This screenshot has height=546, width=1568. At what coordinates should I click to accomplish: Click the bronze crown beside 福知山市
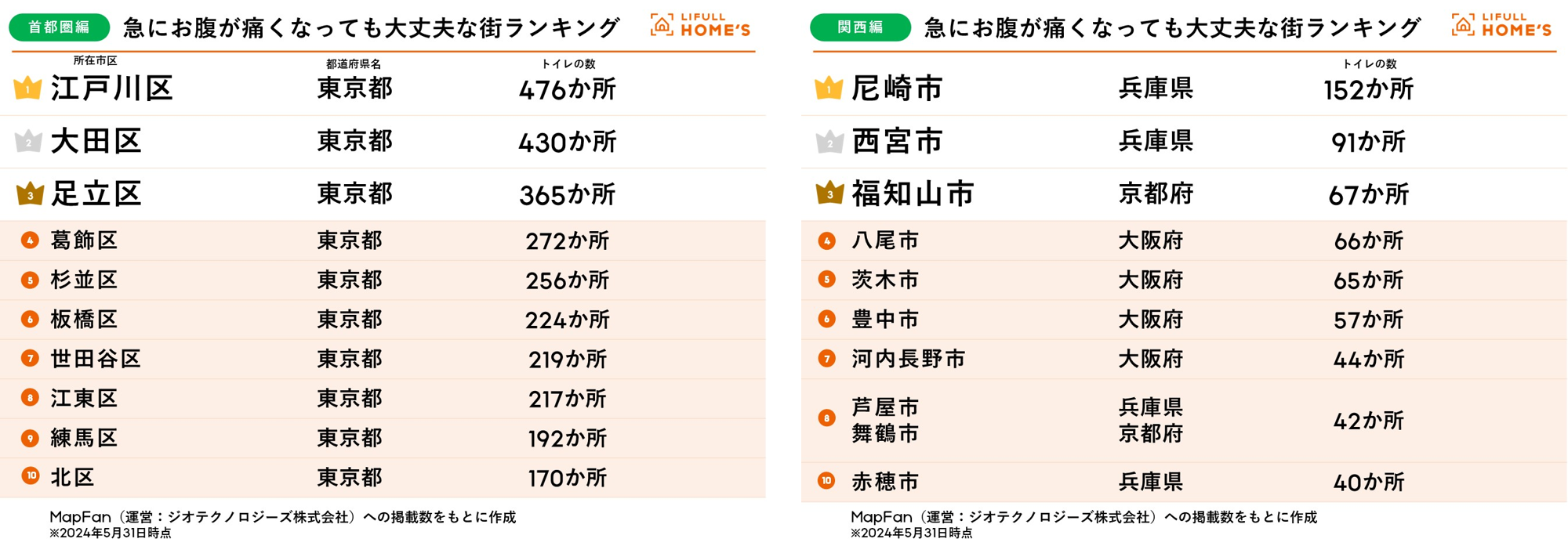pos(829,193)
